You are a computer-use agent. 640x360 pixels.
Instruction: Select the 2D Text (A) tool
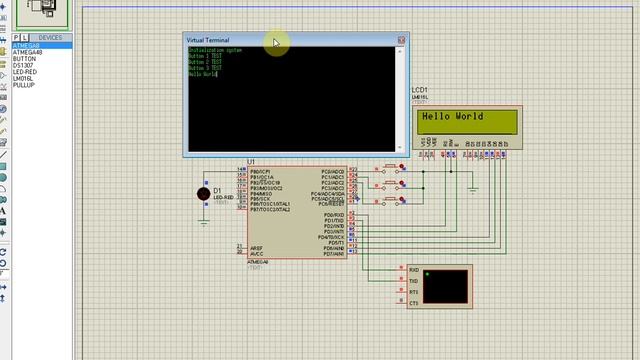click(2, 211)
